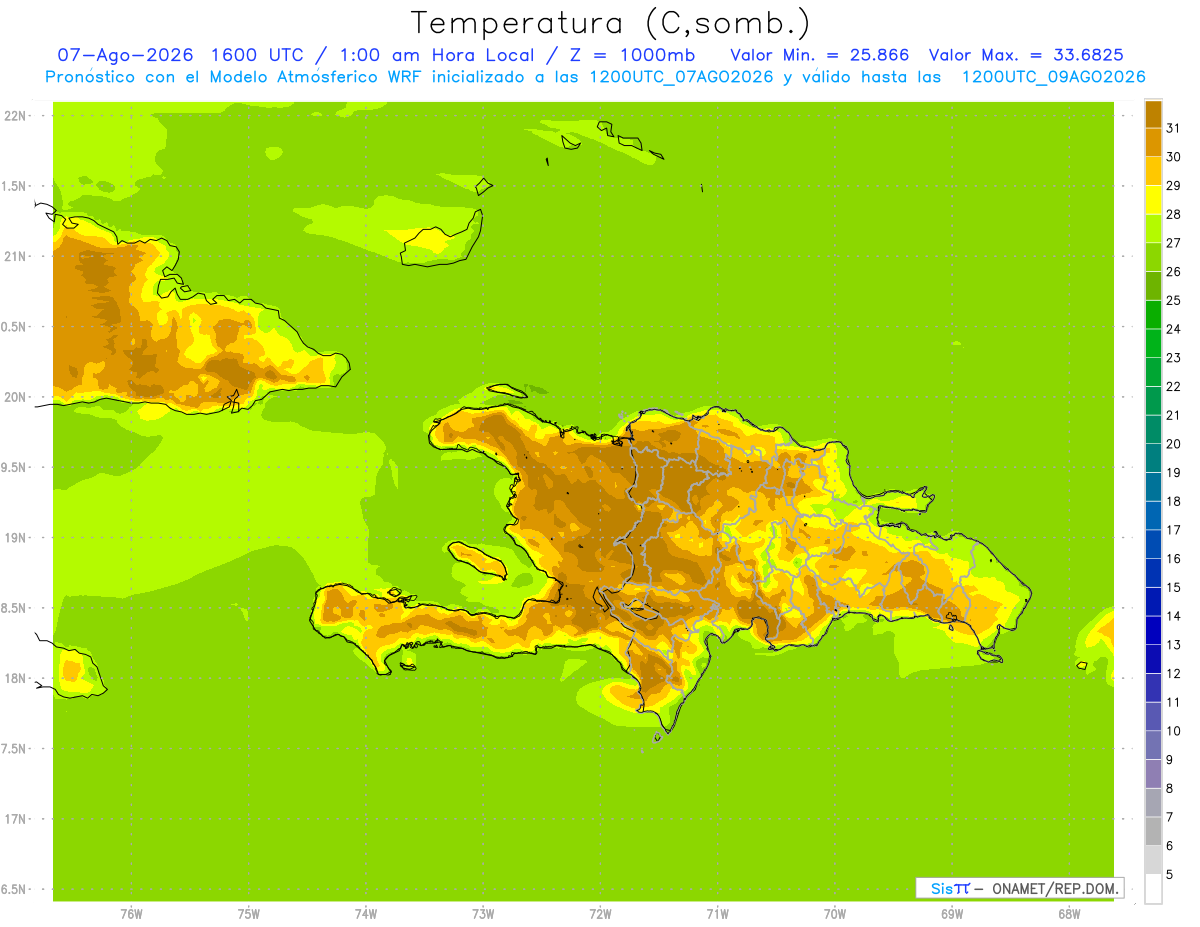Click the longitude label "69W"
The width and height of the screenshot is (1200, 927).
pyautogui.click(x=952, y=914)
